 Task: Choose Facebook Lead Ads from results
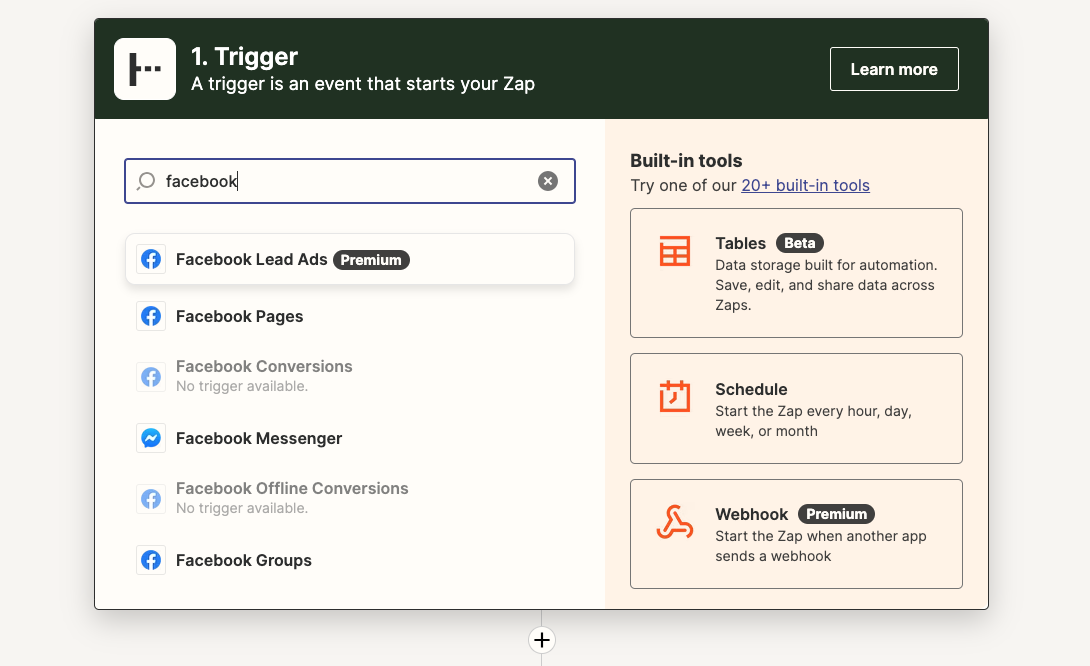tap(350, 259)
